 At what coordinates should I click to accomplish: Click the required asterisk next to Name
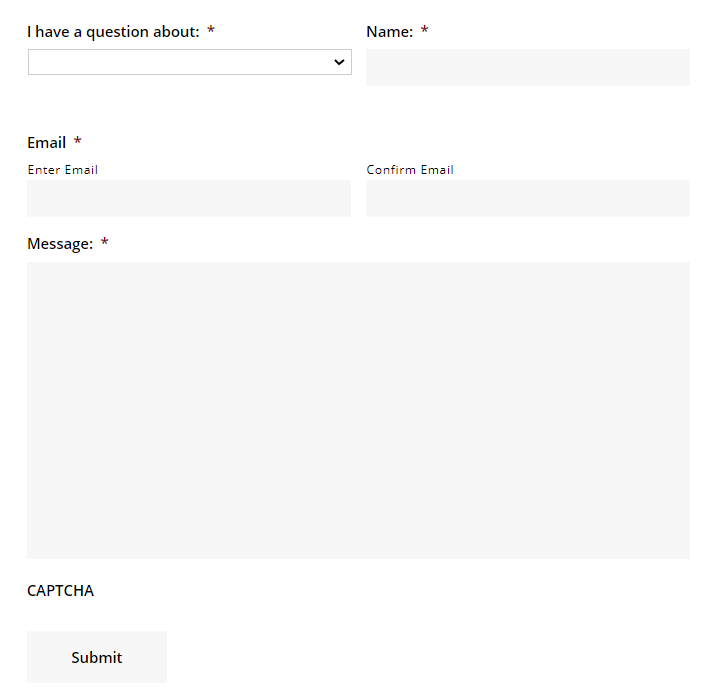[424, 32]
